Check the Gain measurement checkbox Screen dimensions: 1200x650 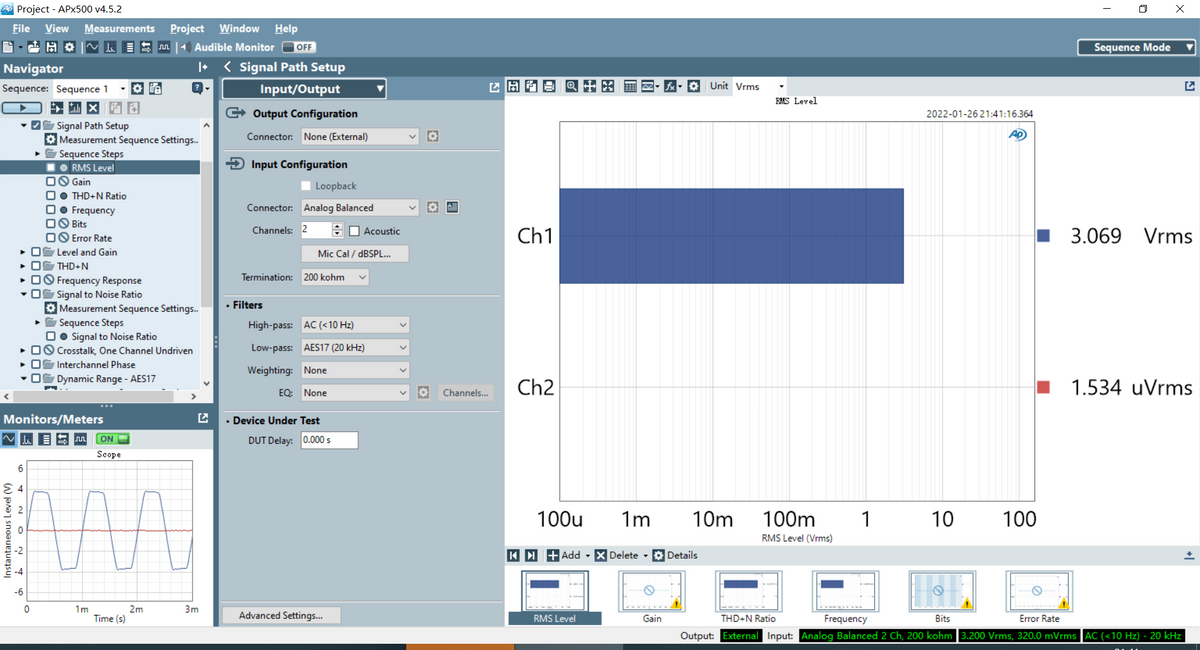[x=51, y=182]
